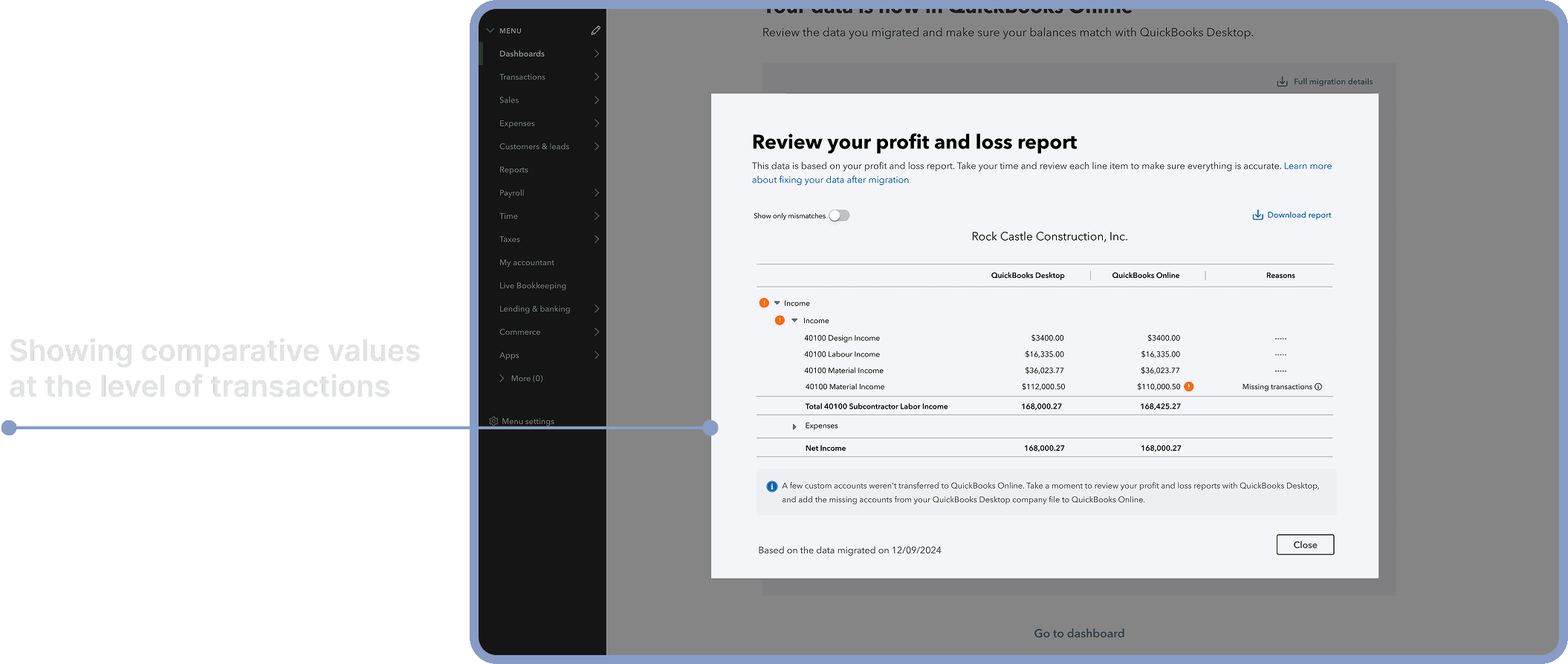
Task: Expand Lending & banking submenu chevron
Action: click(x=597, y=309)
